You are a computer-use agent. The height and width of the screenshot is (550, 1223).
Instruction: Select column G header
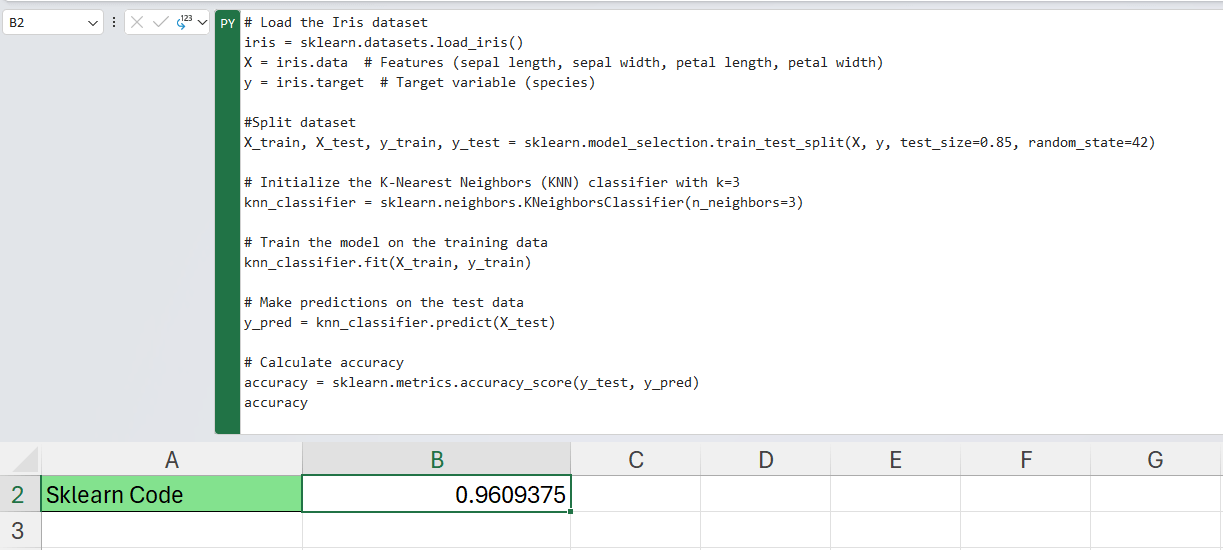[x=1156, y=460]
